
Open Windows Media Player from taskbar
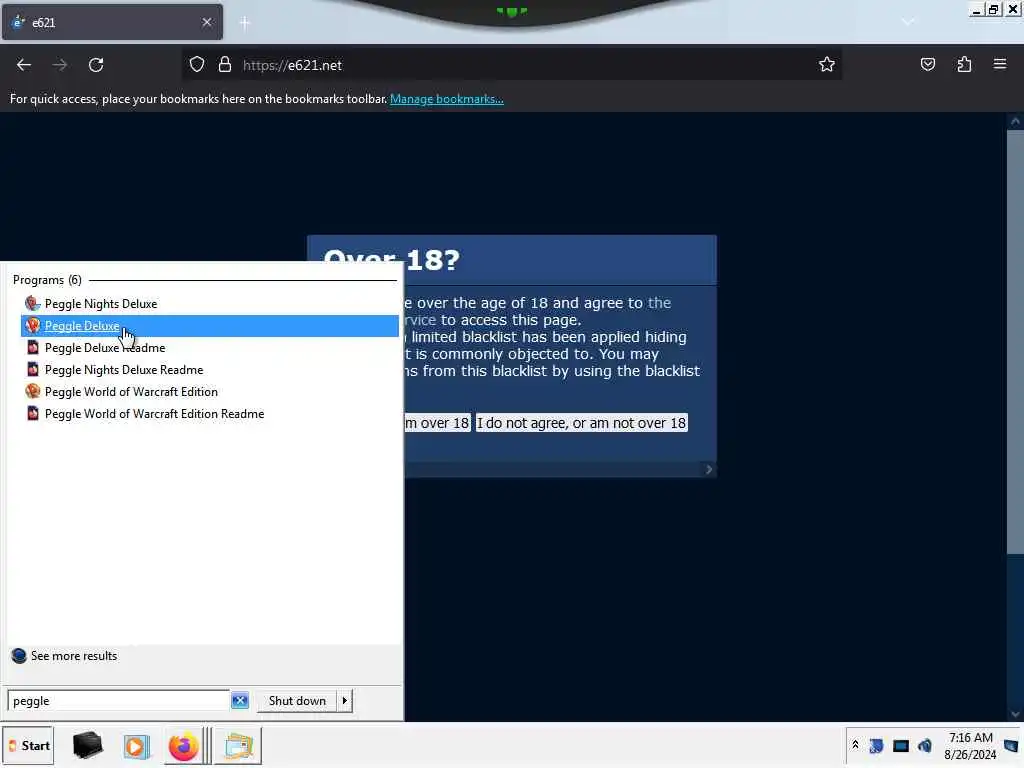click(x=136, y=746)
